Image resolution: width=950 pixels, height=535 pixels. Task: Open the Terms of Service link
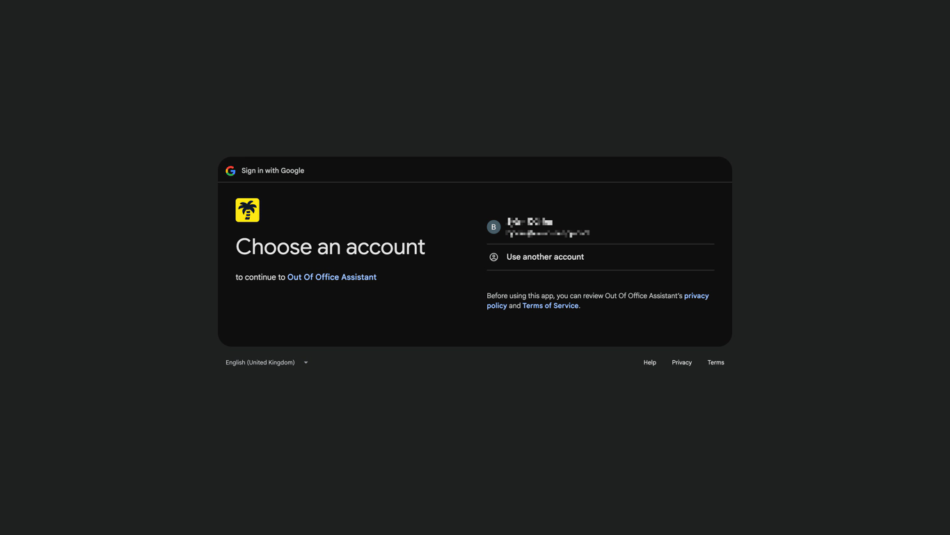pyautogui.click(x=550, y=306)
